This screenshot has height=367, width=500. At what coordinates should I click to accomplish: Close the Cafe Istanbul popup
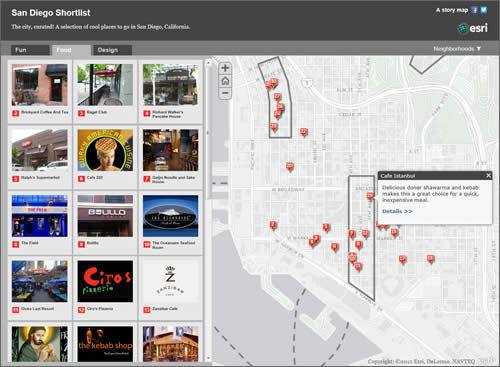point(488,175)
